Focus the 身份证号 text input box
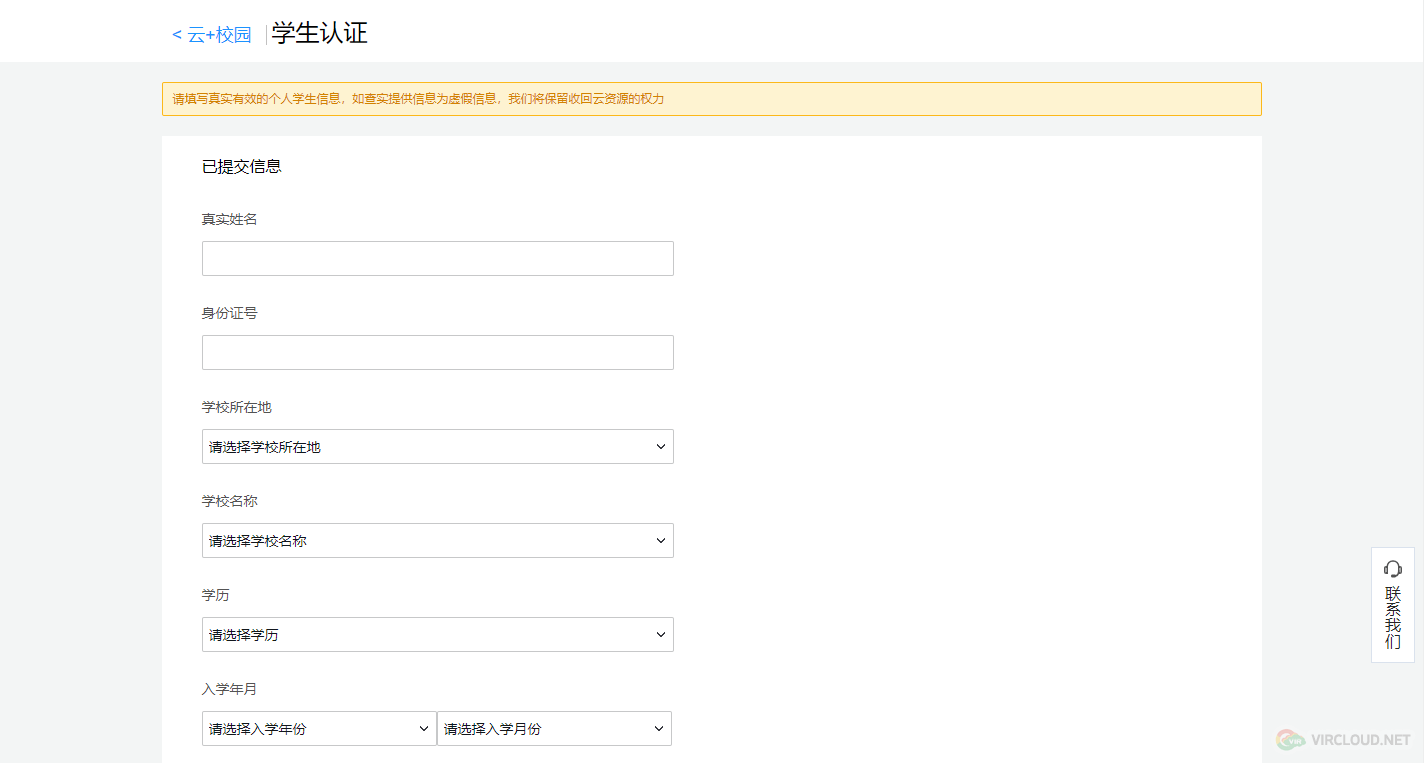 [x=438, y=352]
